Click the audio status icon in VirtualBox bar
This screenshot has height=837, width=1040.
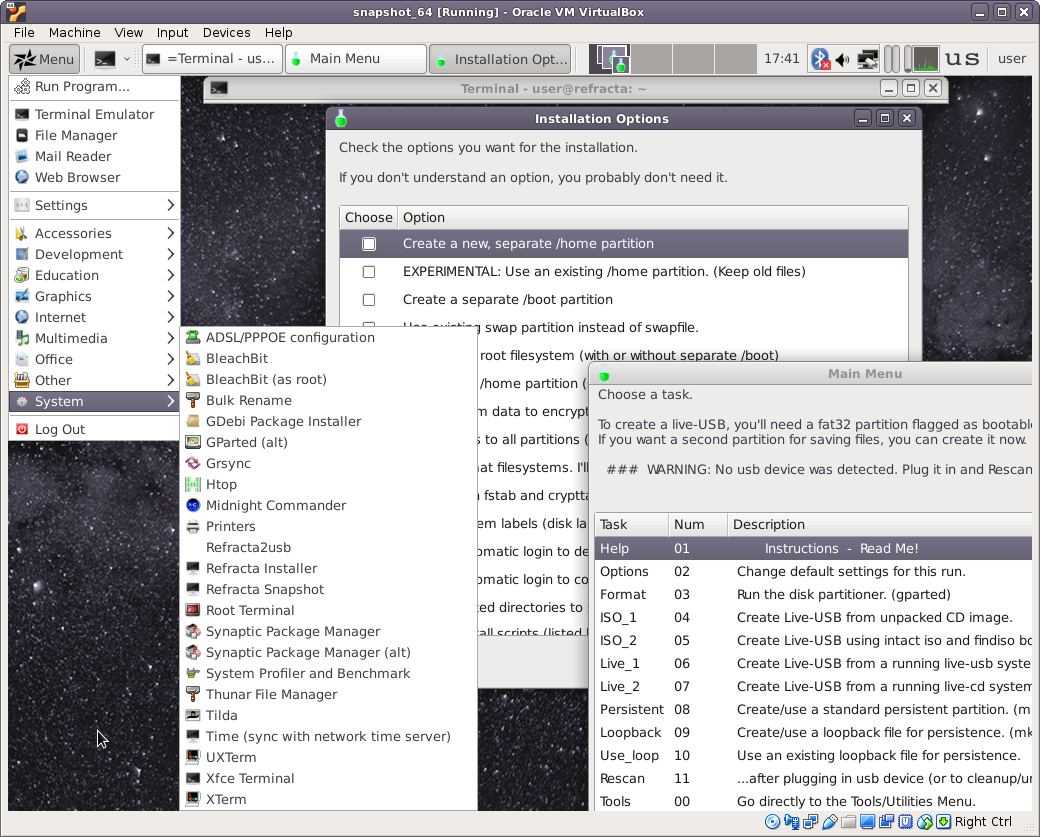(791, 822)
